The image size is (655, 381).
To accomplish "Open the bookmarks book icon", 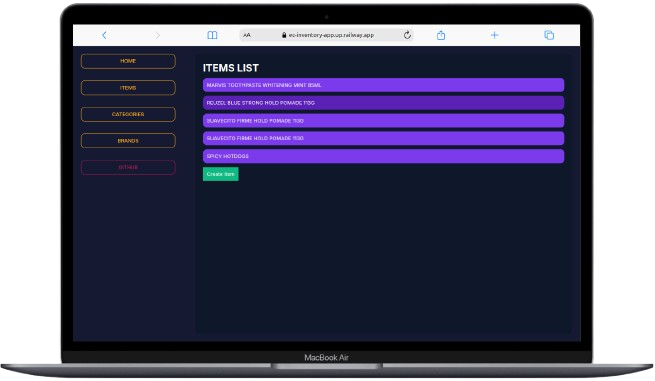I will click(x=212, y=35).
